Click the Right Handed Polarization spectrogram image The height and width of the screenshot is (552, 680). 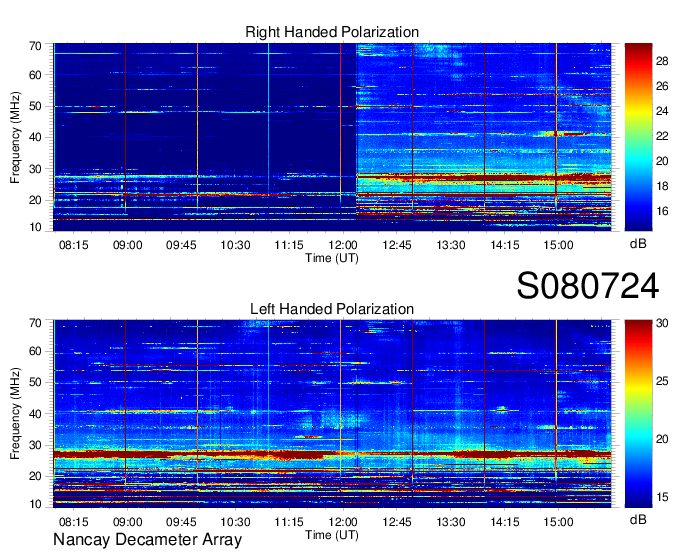tap(332, 137)
